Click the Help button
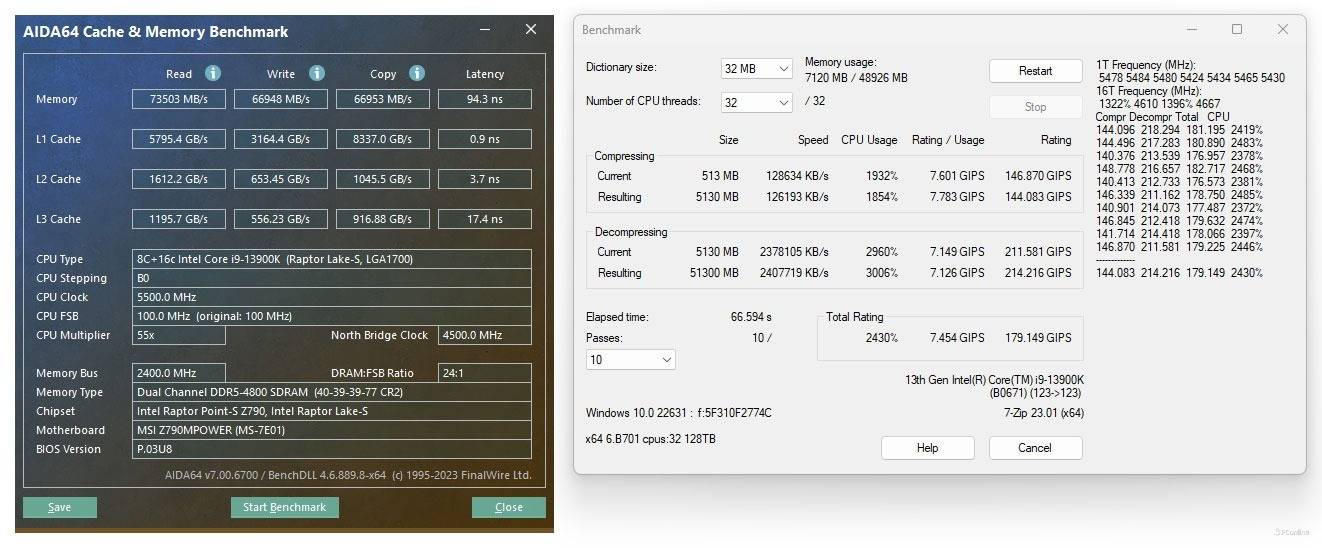 coord(927,448)
